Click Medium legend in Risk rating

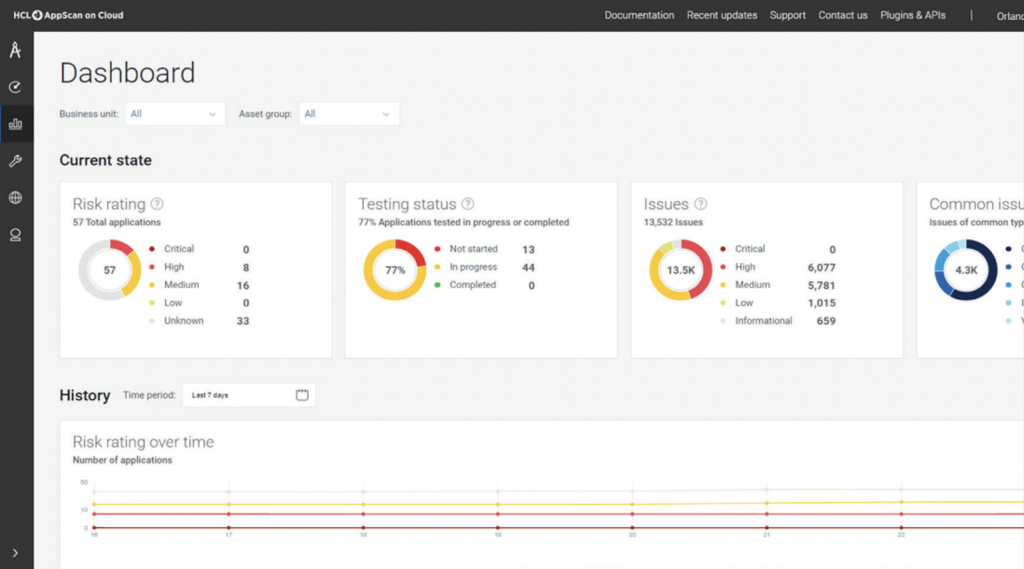tap(181, 285)
